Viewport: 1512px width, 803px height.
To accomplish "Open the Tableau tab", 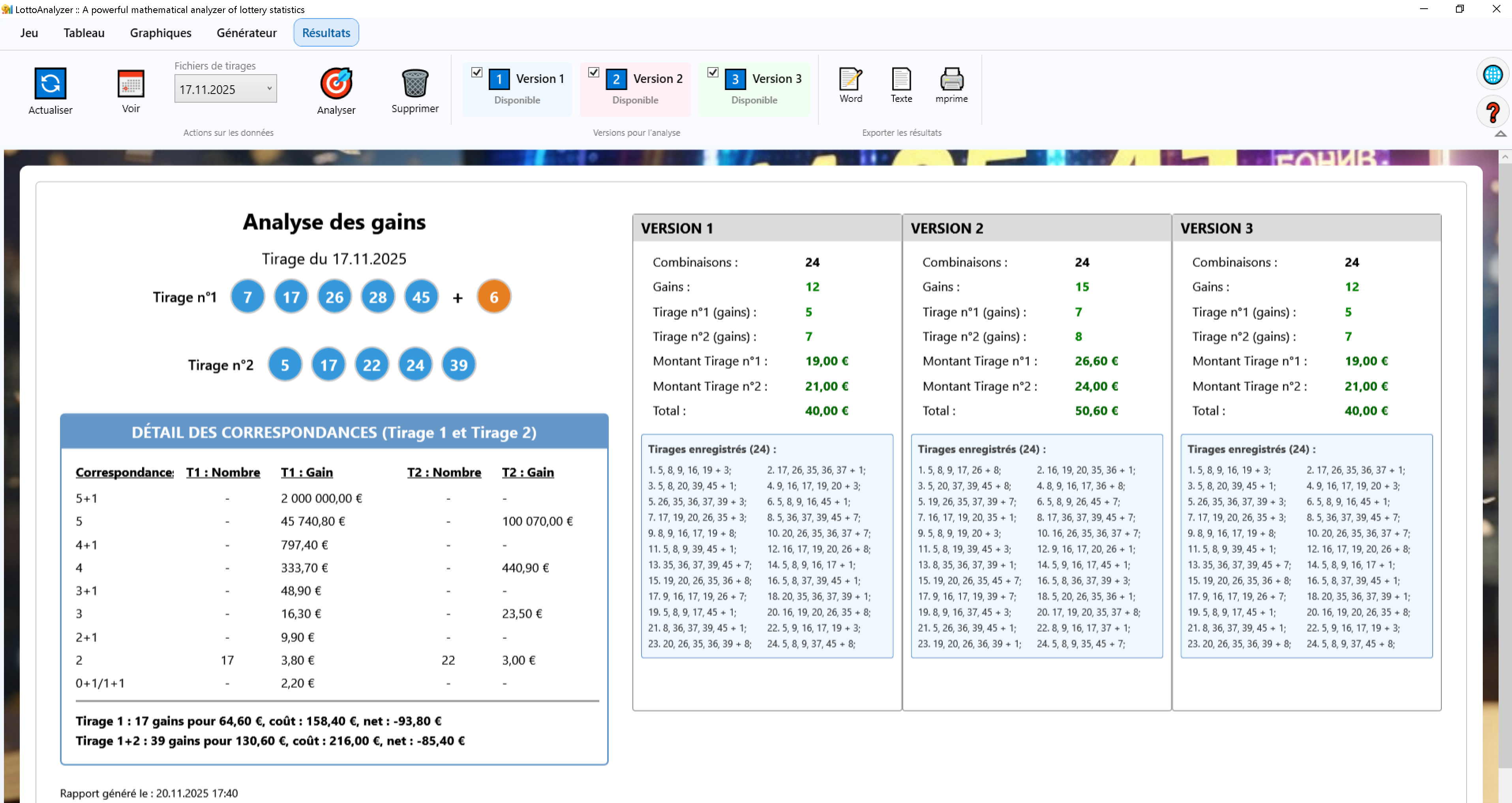I will [84, 33].
